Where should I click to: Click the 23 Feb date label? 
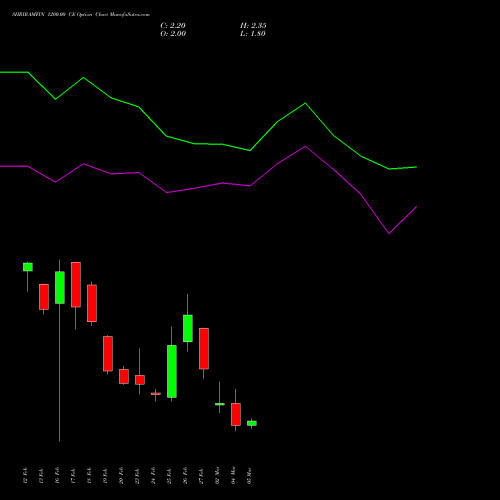tap(137, 476)
